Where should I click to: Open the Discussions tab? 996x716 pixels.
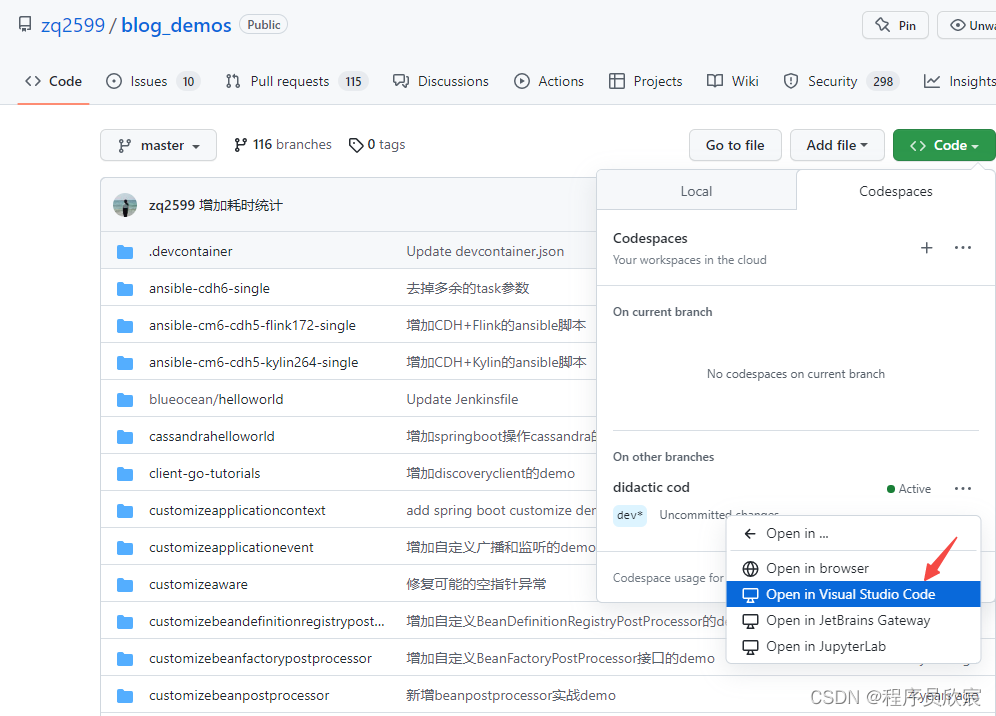(x=441, y=81)
